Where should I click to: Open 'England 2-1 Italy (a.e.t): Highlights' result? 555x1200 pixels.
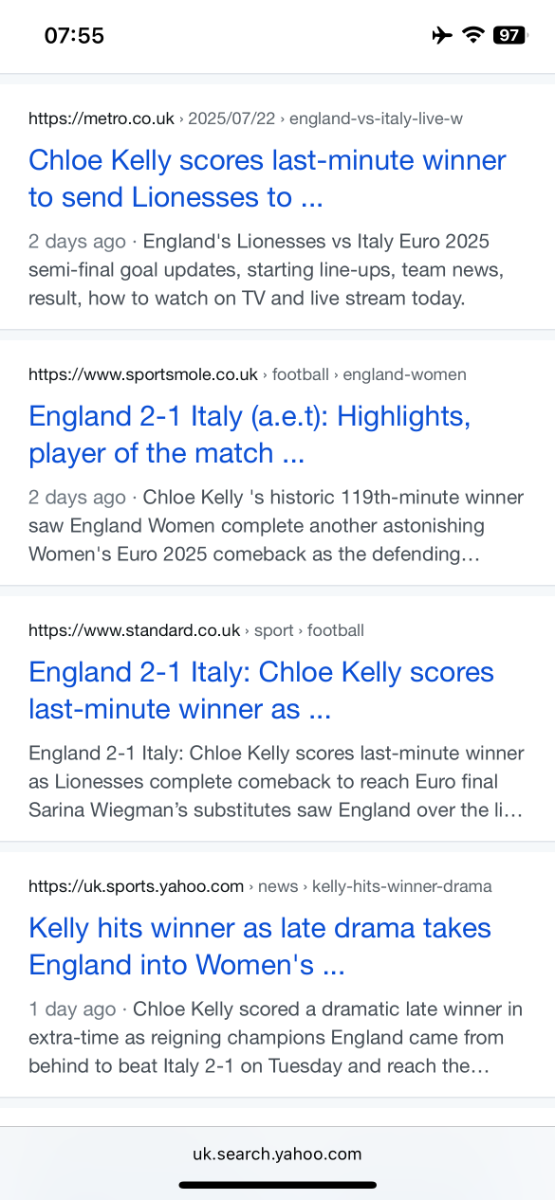point(249,435)
